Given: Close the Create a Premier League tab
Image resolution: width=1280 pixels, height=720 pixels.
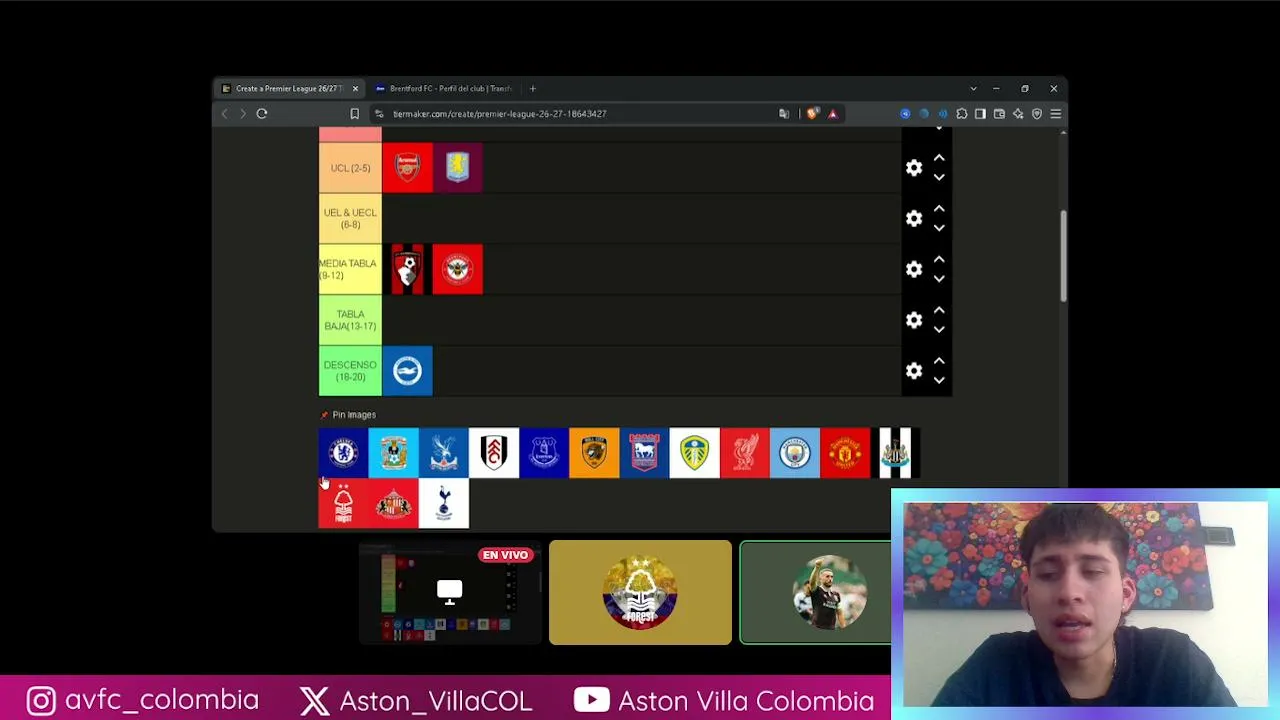Looking at the screenshot, I should point(355,89).
